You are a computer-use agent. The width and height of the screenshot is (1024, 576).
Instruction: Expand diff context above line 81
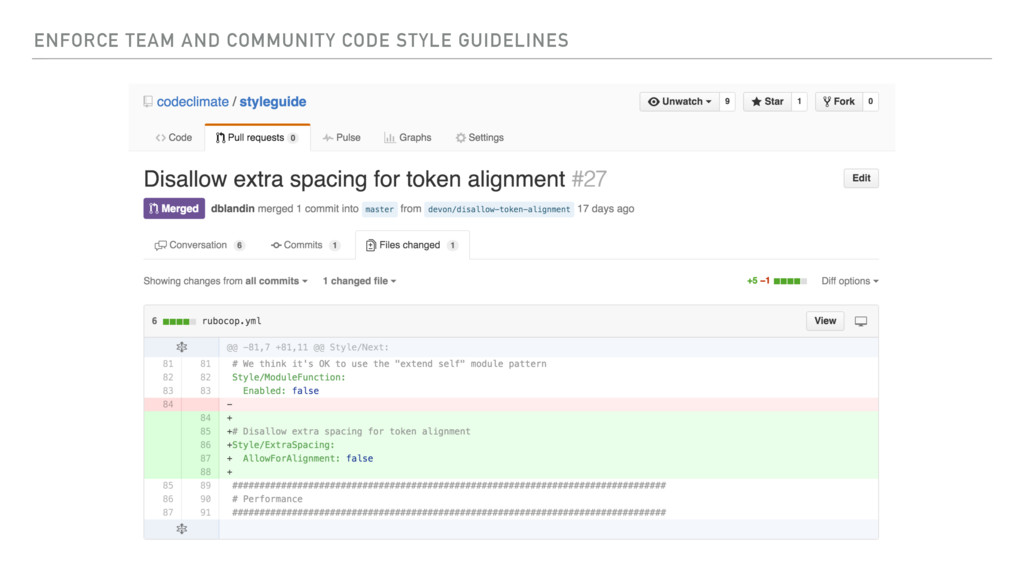[182, 347]
